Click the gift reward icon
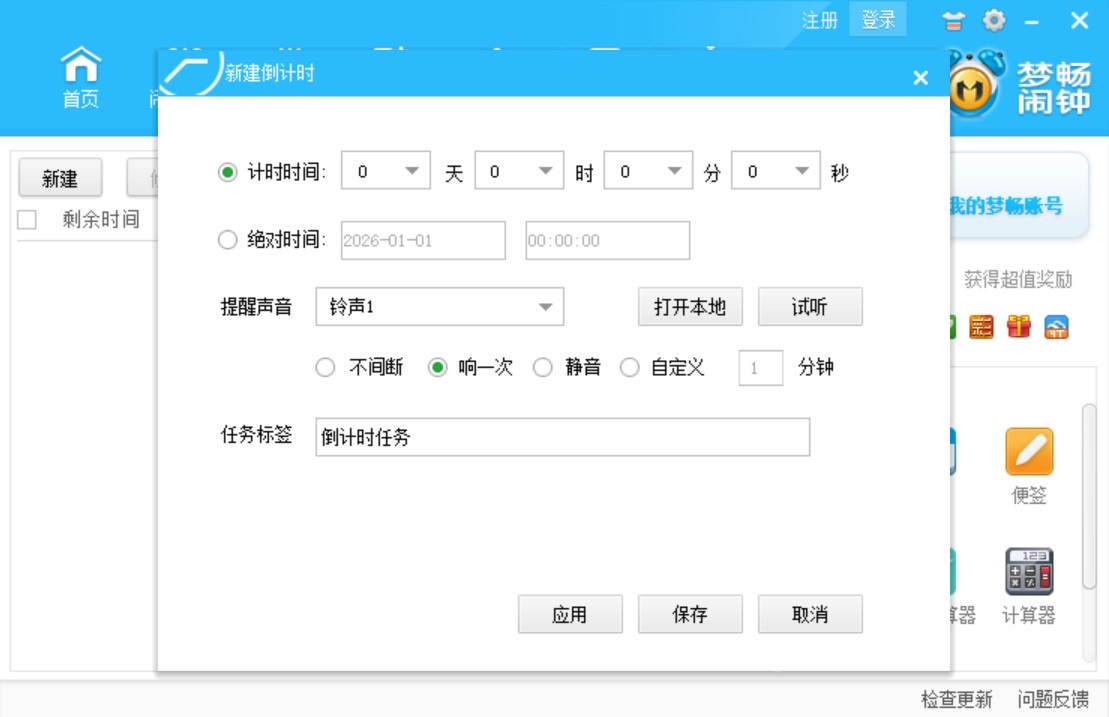The image size is (1109, 717). pyautogui.click(x=1019, y=326)
